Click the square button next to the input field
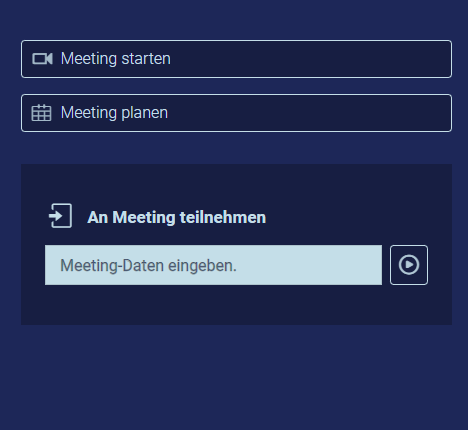 click(x=409, y=265)
